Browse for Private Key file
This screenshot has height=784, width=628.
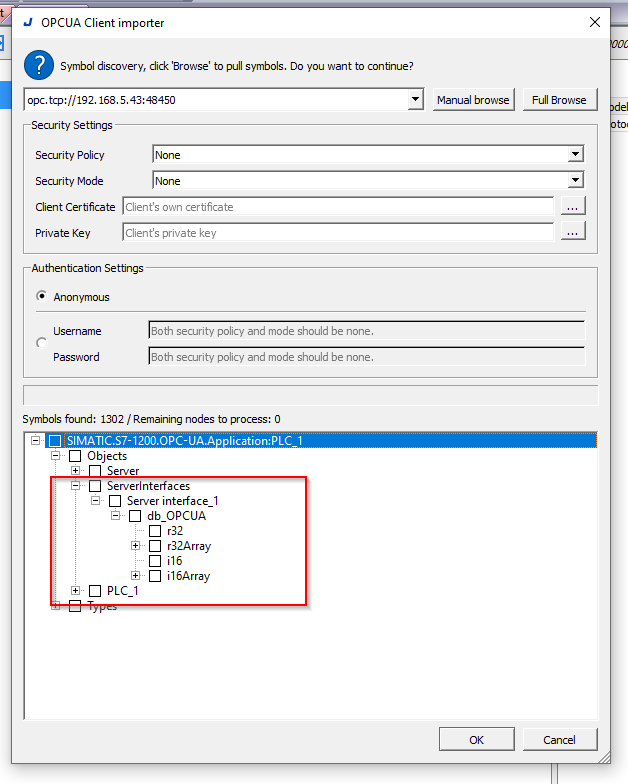[572, 232]
